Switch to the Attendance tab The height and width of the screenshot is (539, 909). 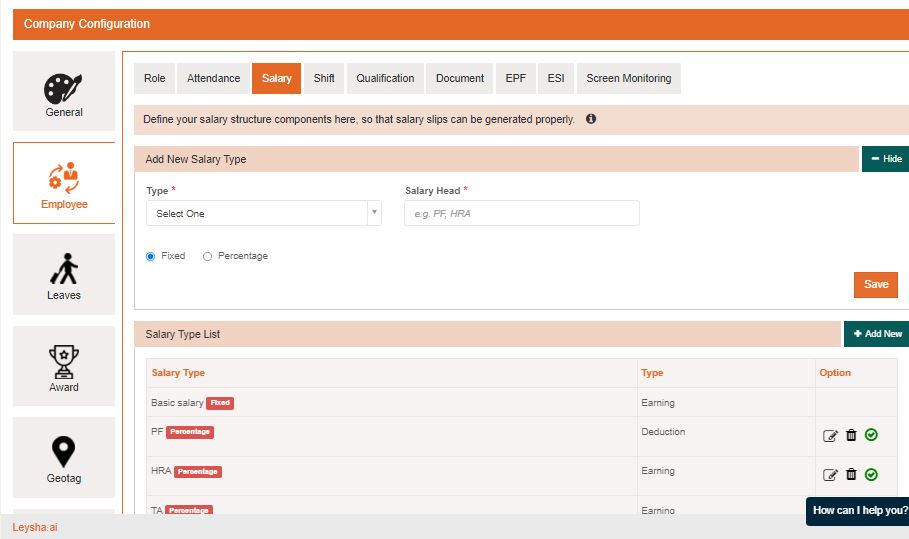[213, 78]
